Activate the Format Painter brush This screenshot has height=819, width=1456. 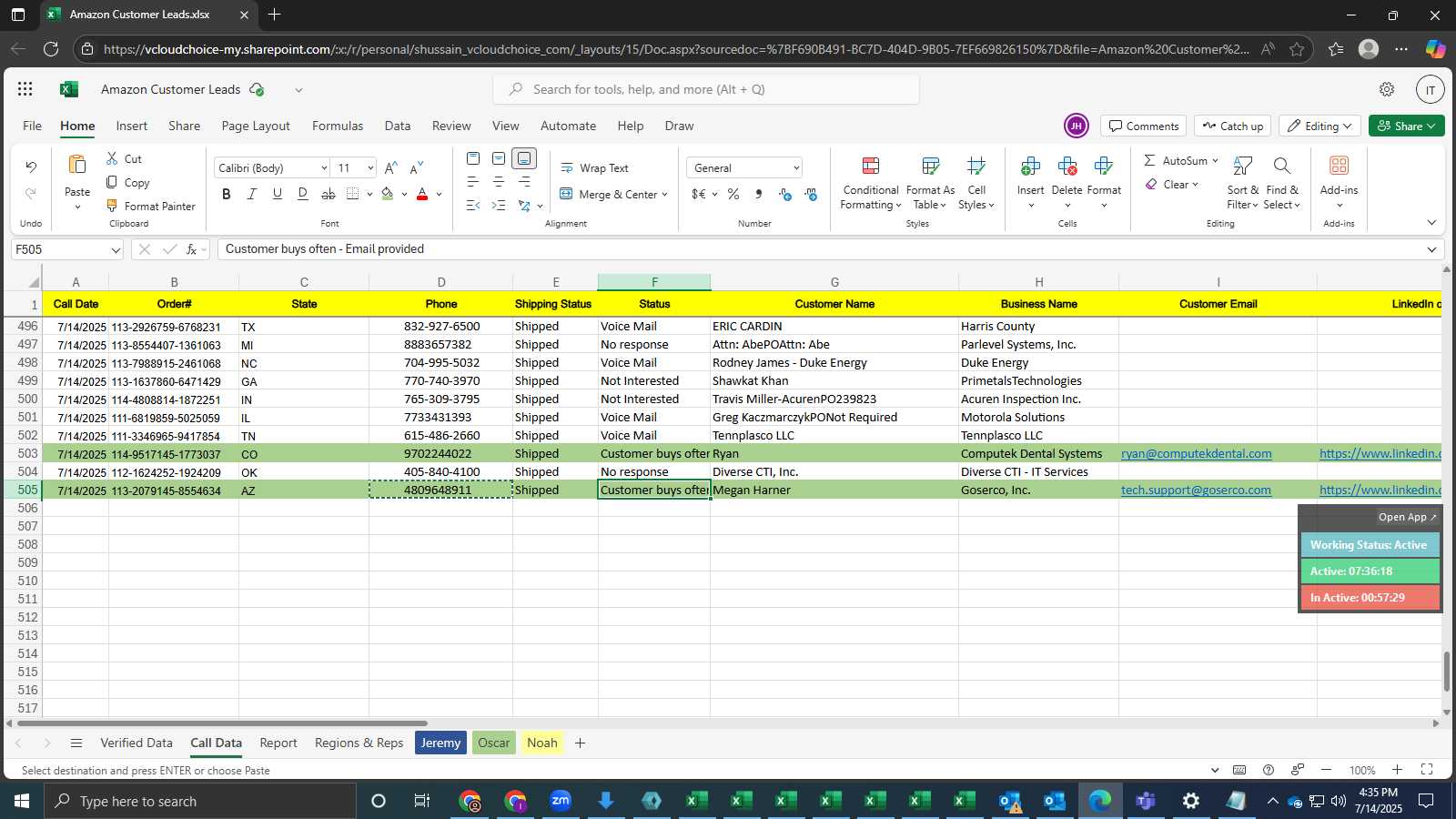point(112,206)
